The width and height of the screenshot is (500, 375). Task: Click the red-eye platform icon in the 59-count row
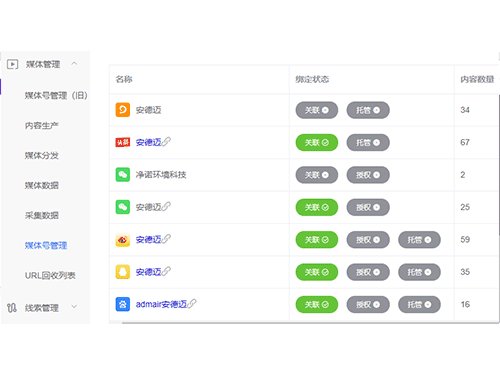point(123,240)
